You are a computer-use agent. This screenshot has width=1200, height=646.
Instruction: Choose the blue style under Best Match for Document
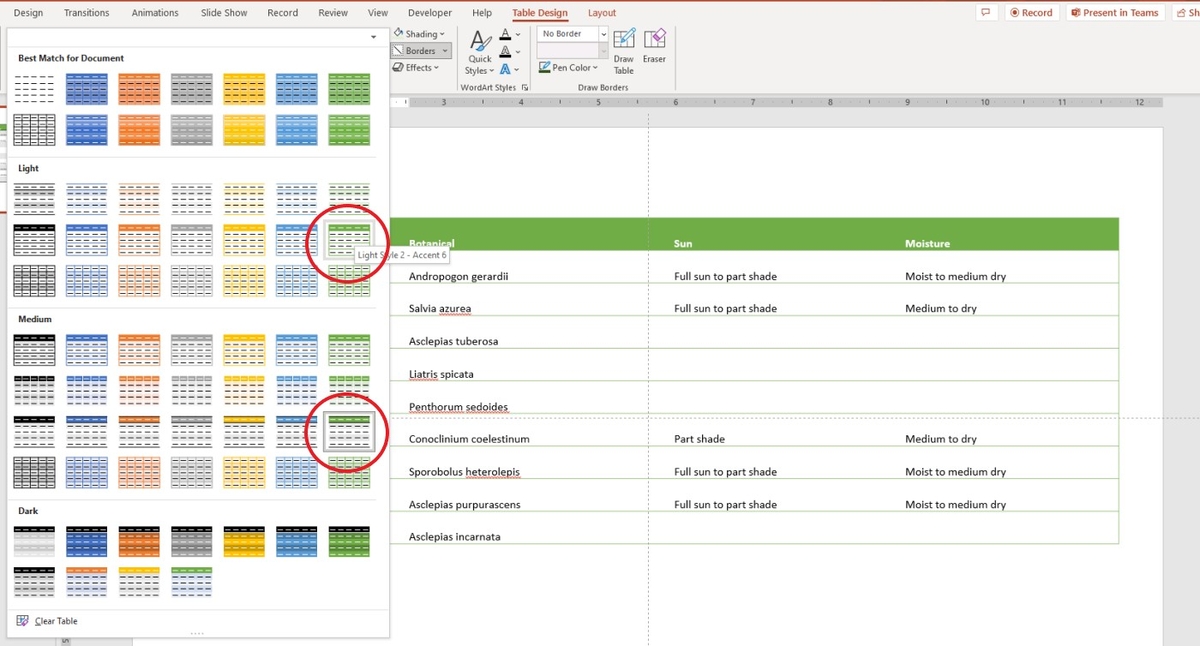87,88
